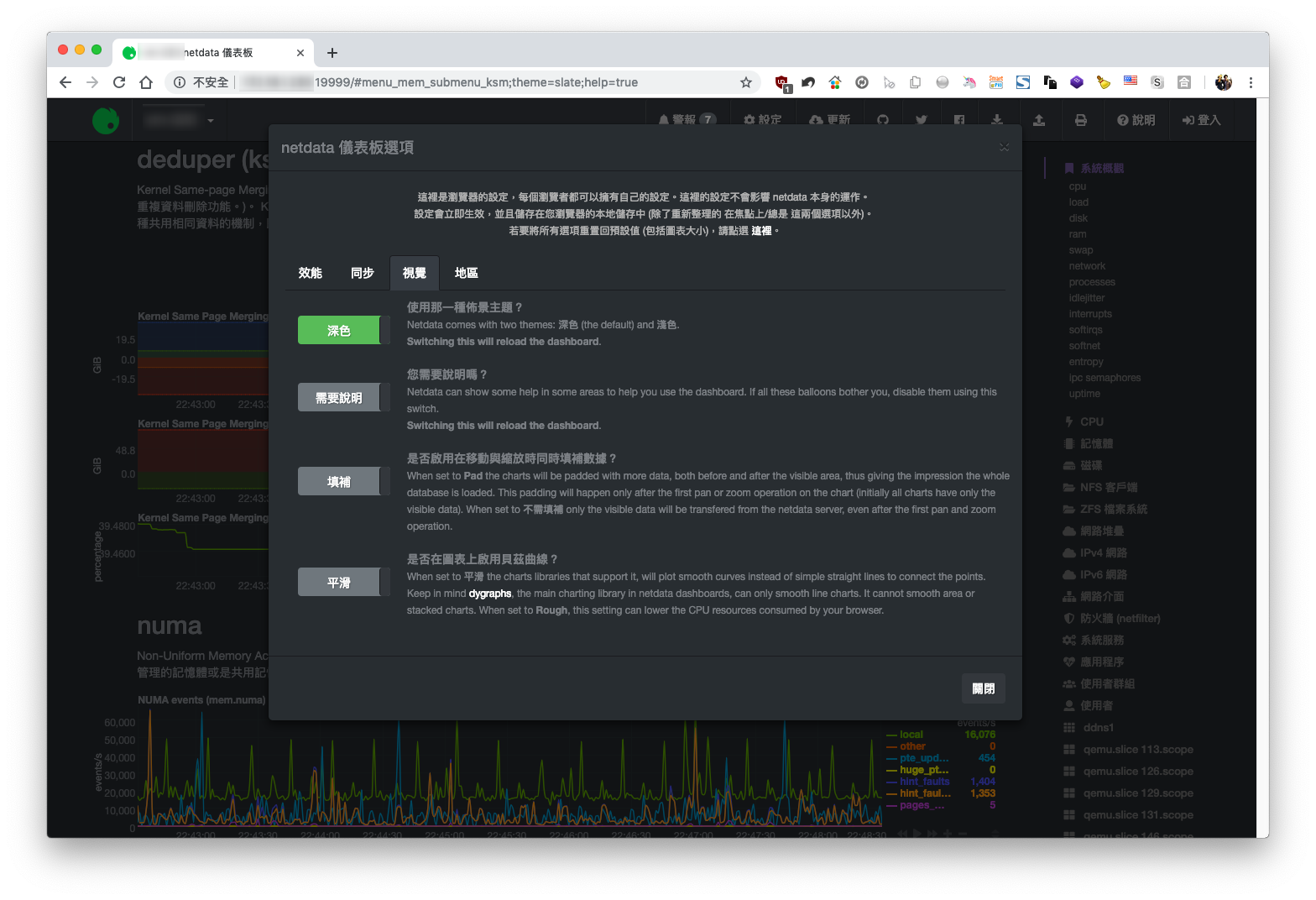
Task: Click the download snapshot icon
Action: click(997, 120)
